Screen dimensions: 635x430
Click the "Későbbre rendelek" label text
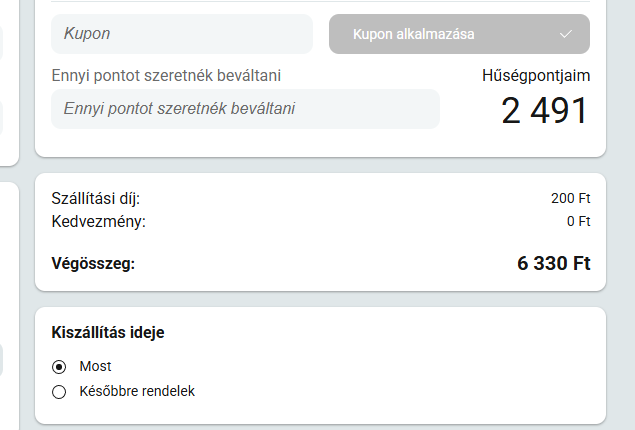pos(137,391)
